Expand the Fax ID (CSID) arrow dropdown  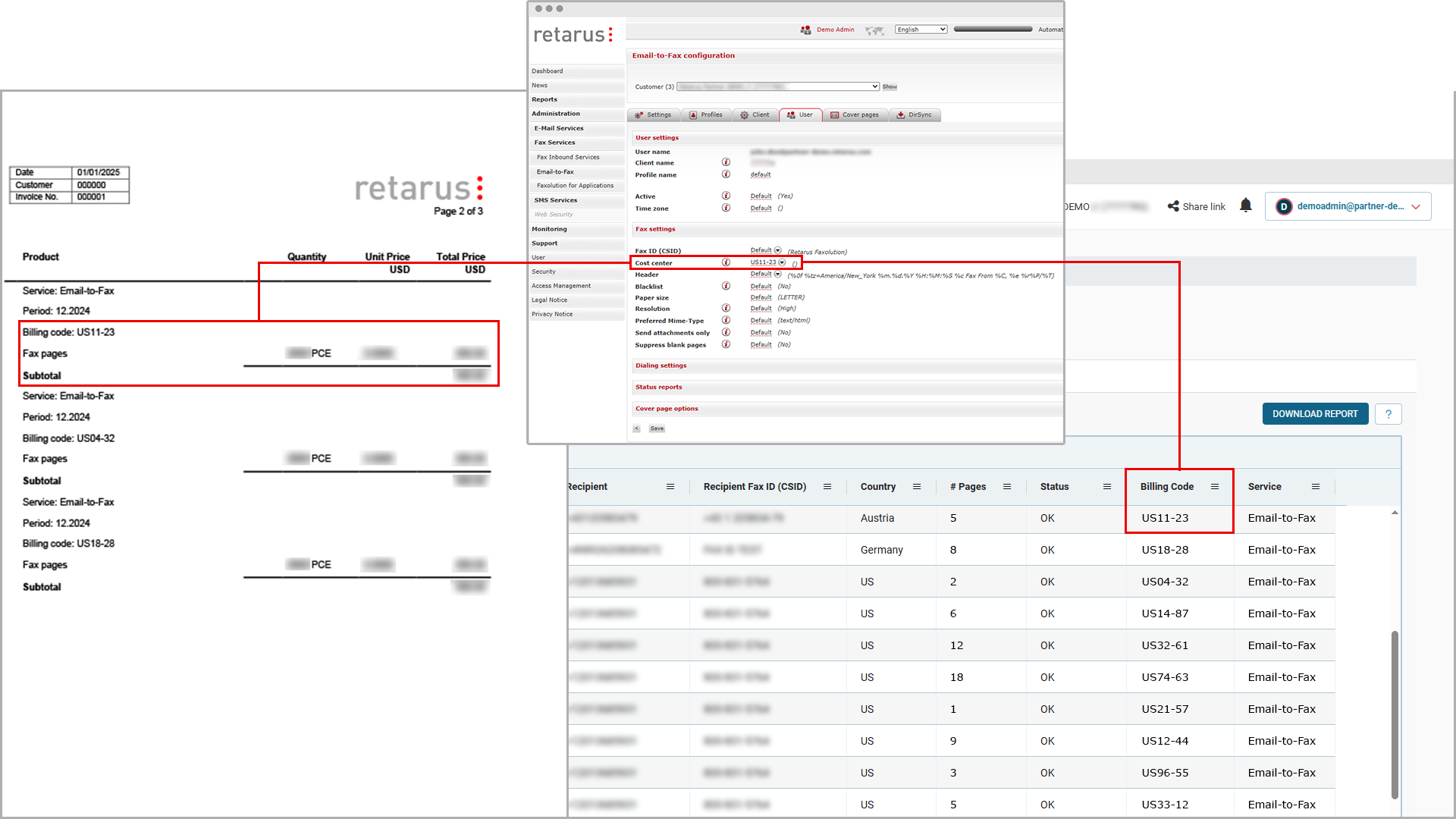point(777,250)
